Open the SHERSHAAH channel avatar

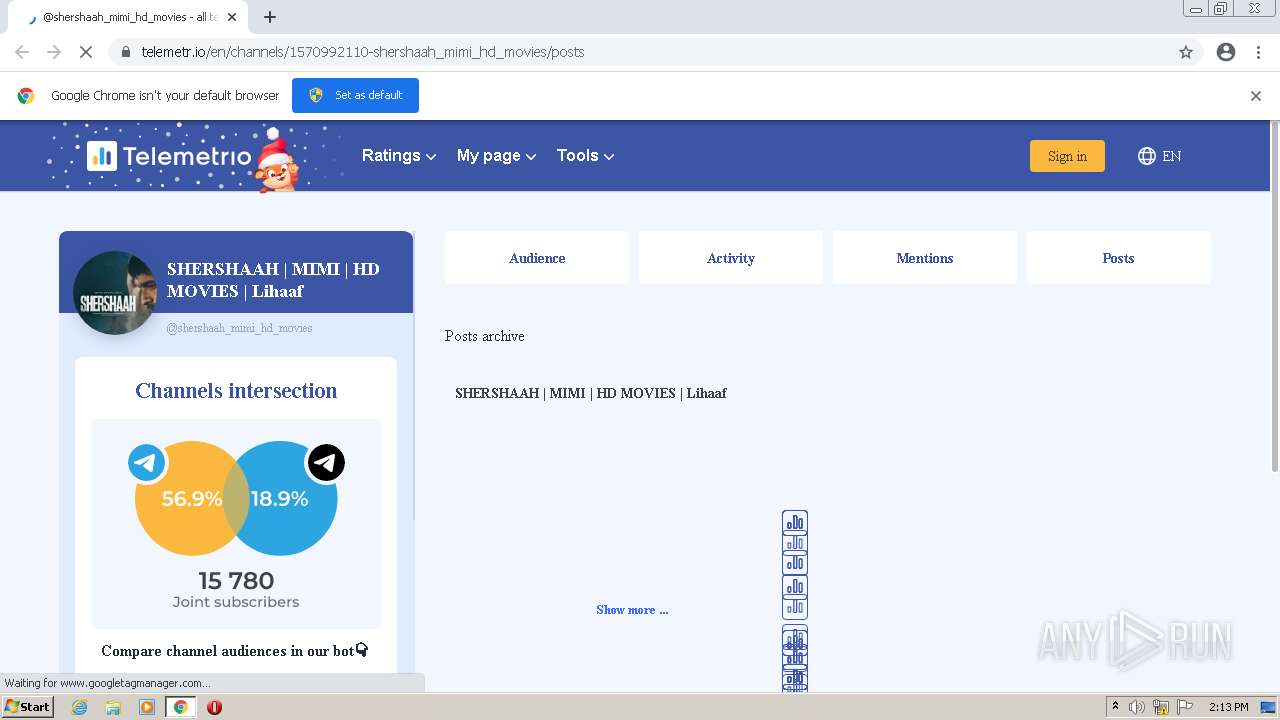[x=115, y=293]
